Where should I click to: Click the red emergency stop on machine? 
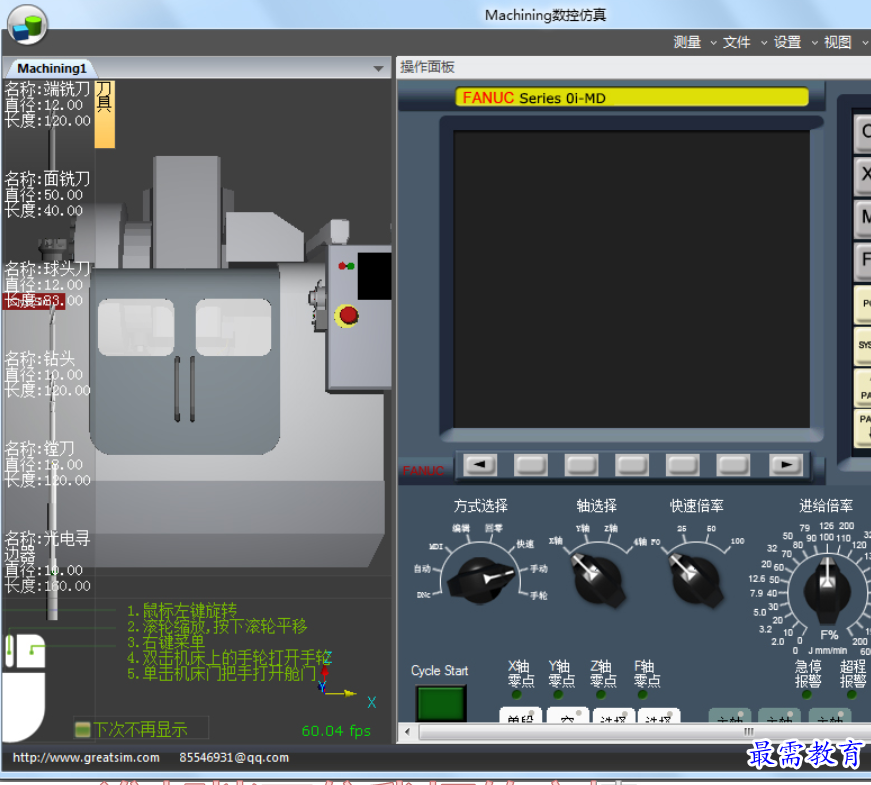(x=347, y=316)
